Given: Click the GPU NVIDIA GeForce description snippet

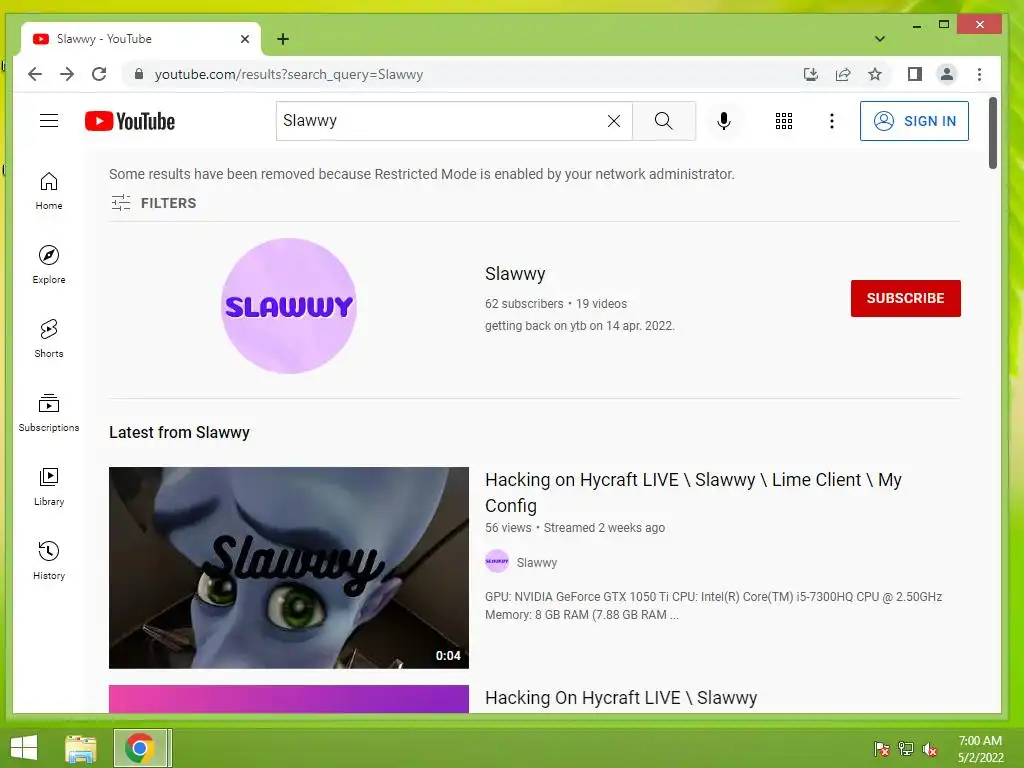Looking at the screenshot, I should click(x=713, y=605).
